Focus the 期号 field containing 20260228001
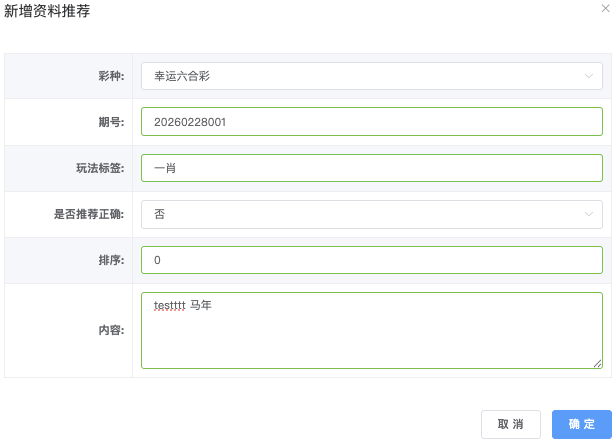The width and height of the screenshot is (616, 443). click(x=371, y=122)
